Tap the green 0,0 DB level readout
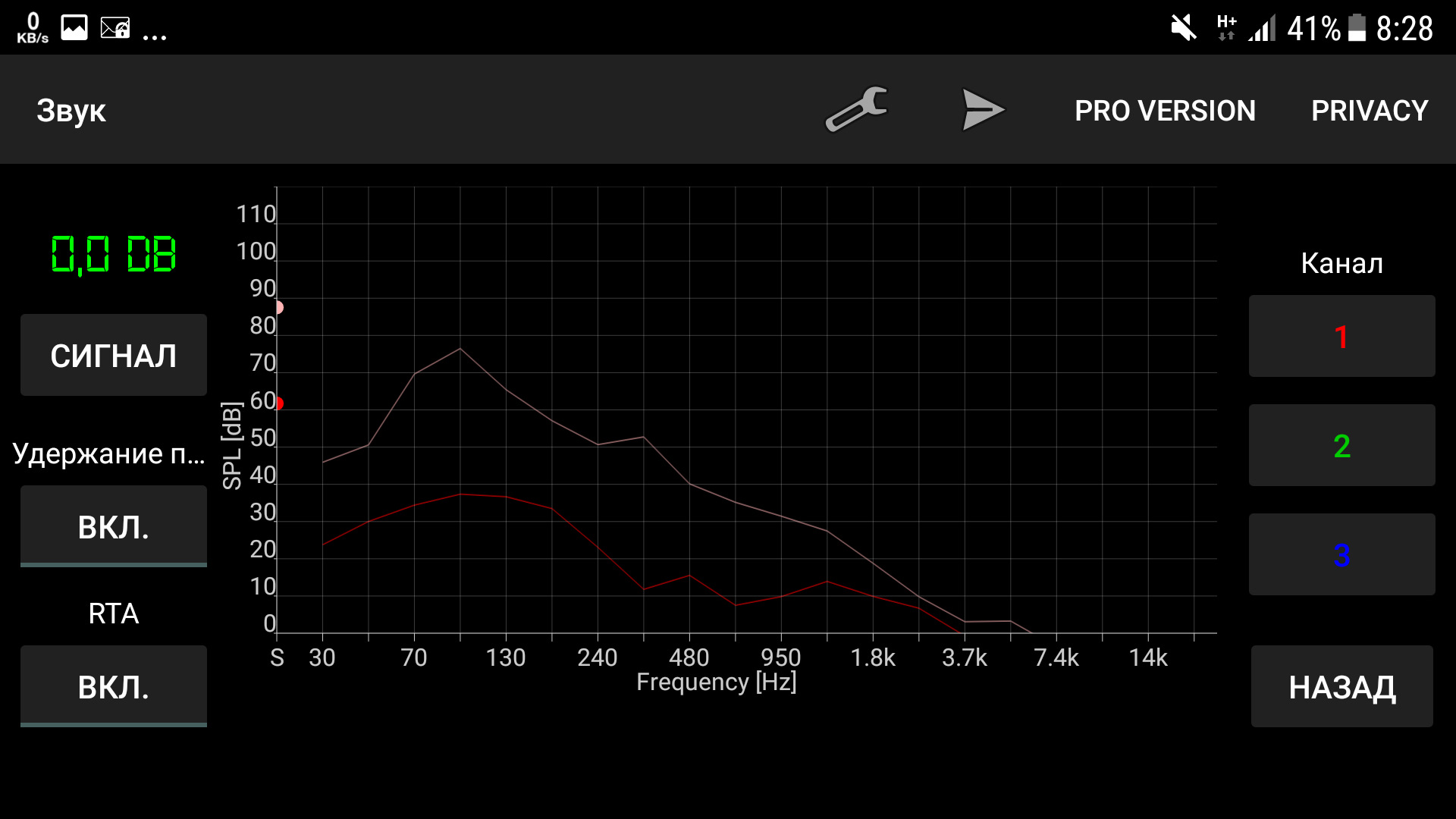 [x=114, y=254]
